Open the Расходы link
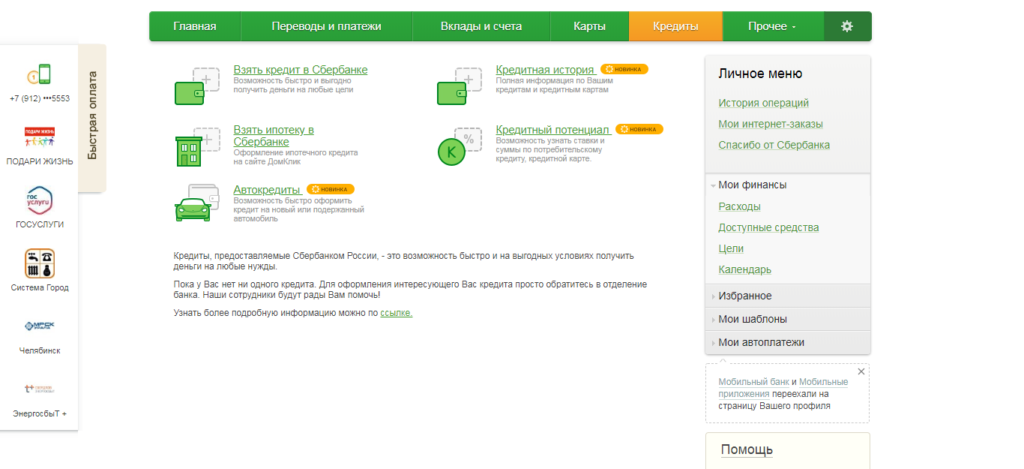This screenshot has width=1024, height=469. point(739,206)
